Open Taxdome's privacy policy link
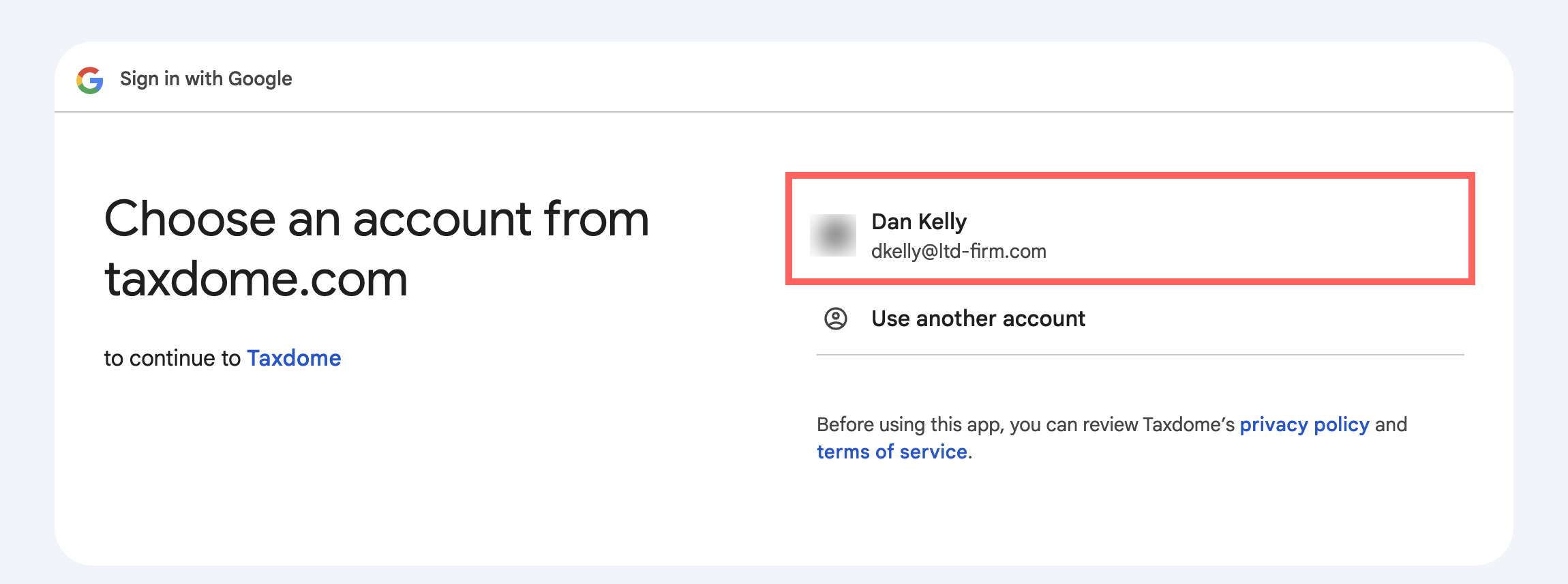 tap(1304, 424)
